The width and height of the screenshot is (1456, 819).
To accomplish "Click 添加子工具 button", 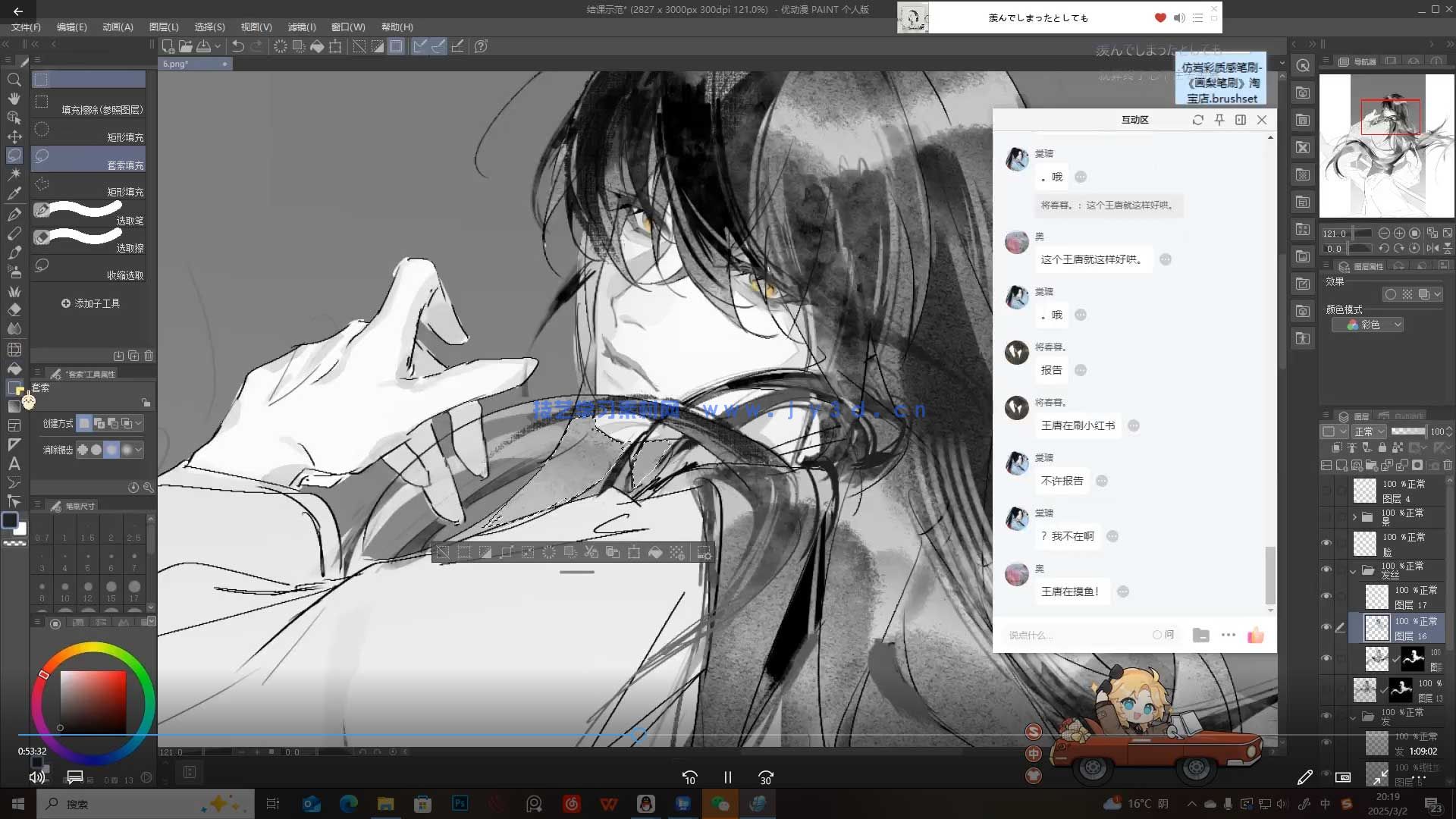I will pos(90,303).
